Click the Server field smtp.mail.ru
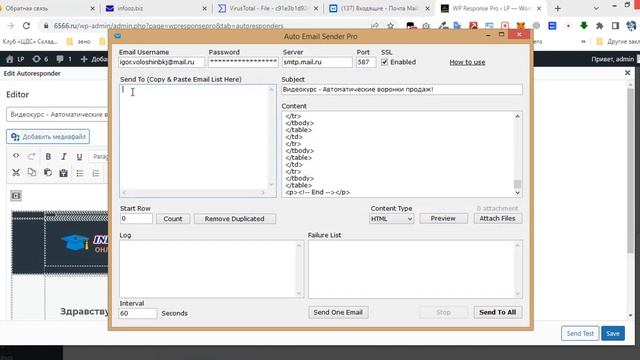Viewport: 640px width, 360px height. pos(317,62)
